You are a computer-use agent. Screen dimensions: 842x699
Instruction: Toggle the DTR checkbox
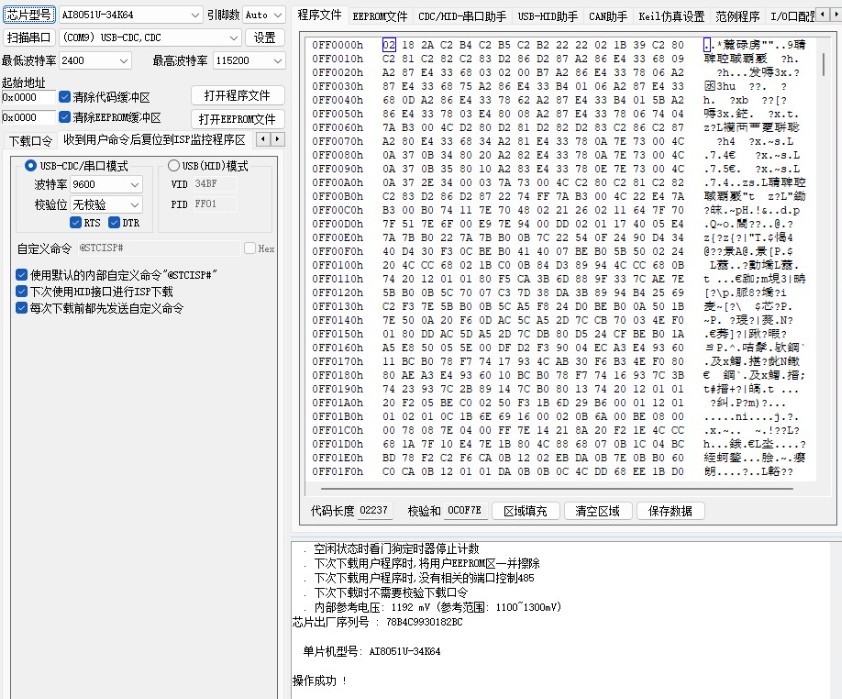114,222
